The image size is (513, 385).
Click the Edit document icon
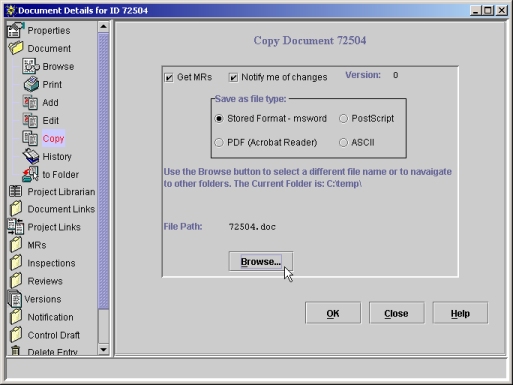[x=30, y=120]
